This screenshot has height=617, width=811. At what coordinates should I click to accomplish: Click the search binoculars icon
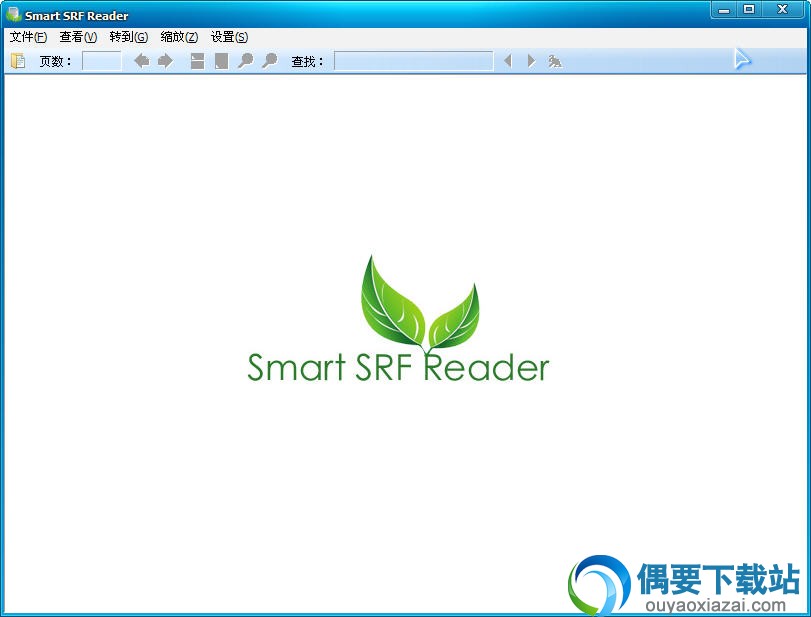[x=555, y=62]
